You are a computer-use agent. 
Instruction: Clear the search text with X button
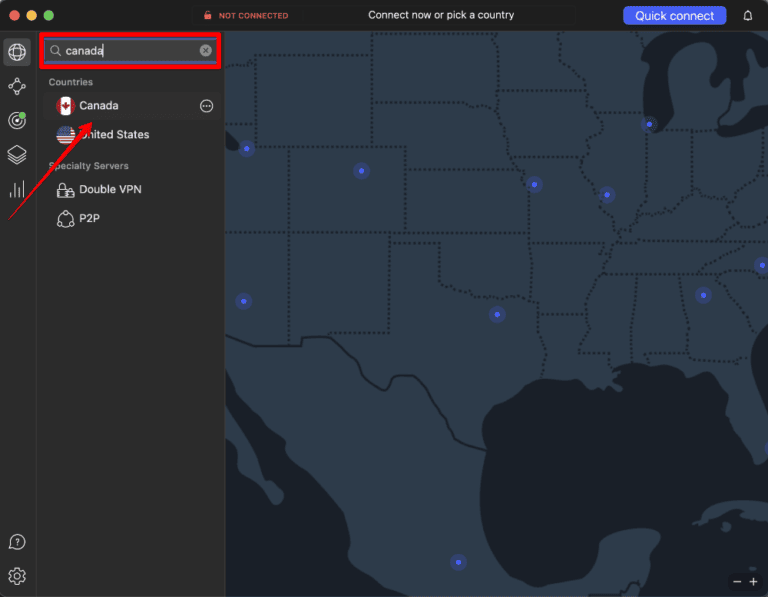coord(206,50)
